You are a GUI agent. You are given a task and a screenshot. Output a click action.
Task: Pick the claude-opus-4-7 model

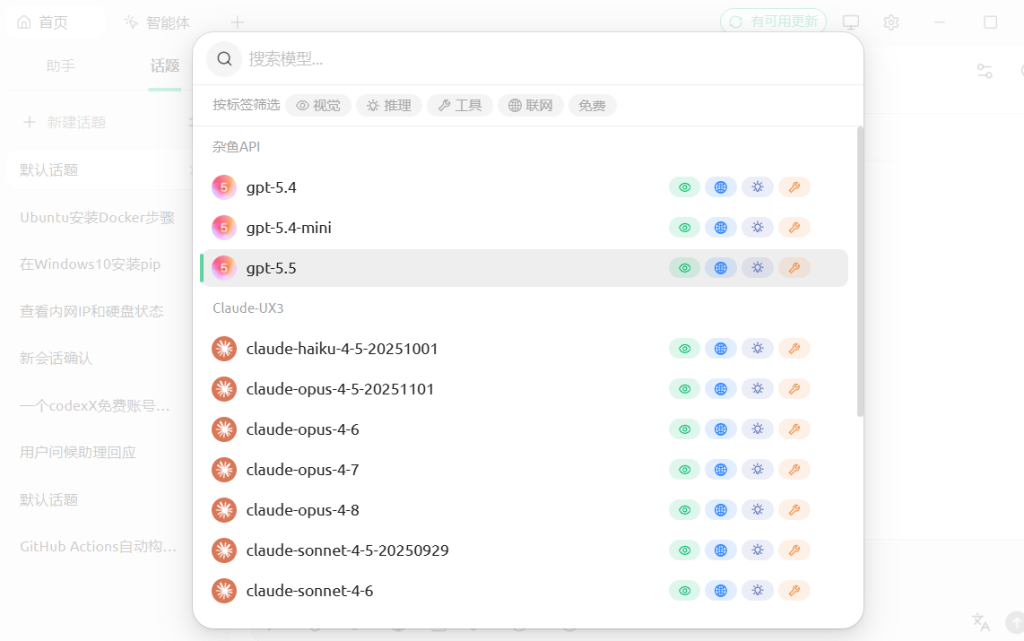click(x=524, y=469)
